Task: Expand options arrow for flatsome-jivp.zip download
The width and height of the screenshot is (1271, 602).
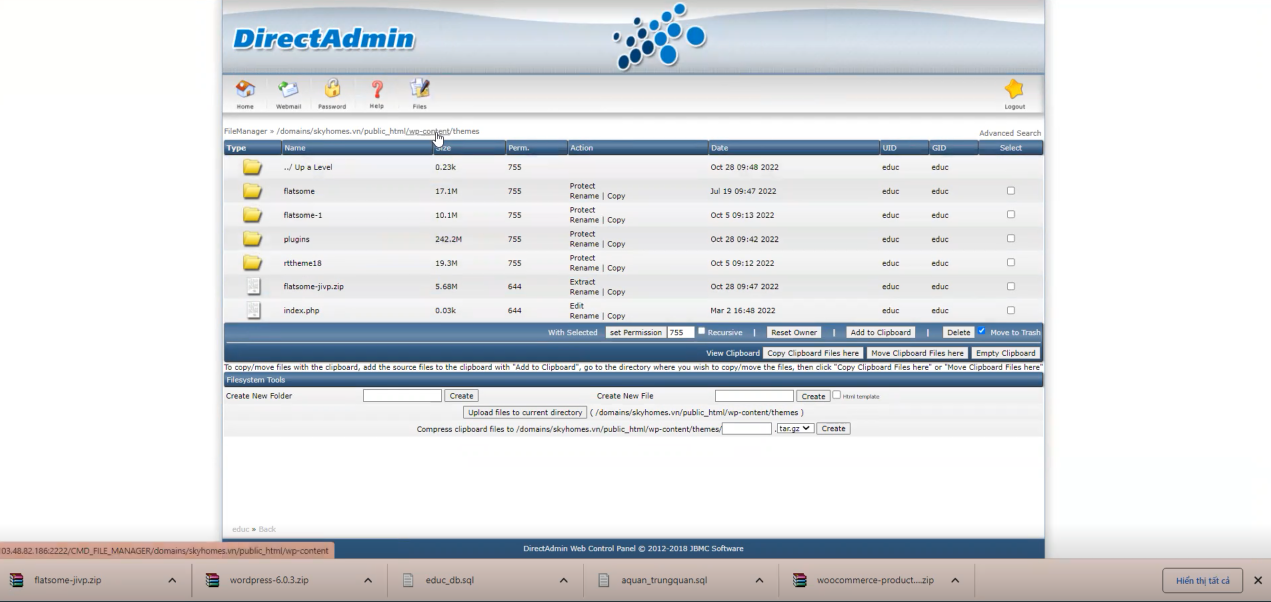Action: pos(172,580)
